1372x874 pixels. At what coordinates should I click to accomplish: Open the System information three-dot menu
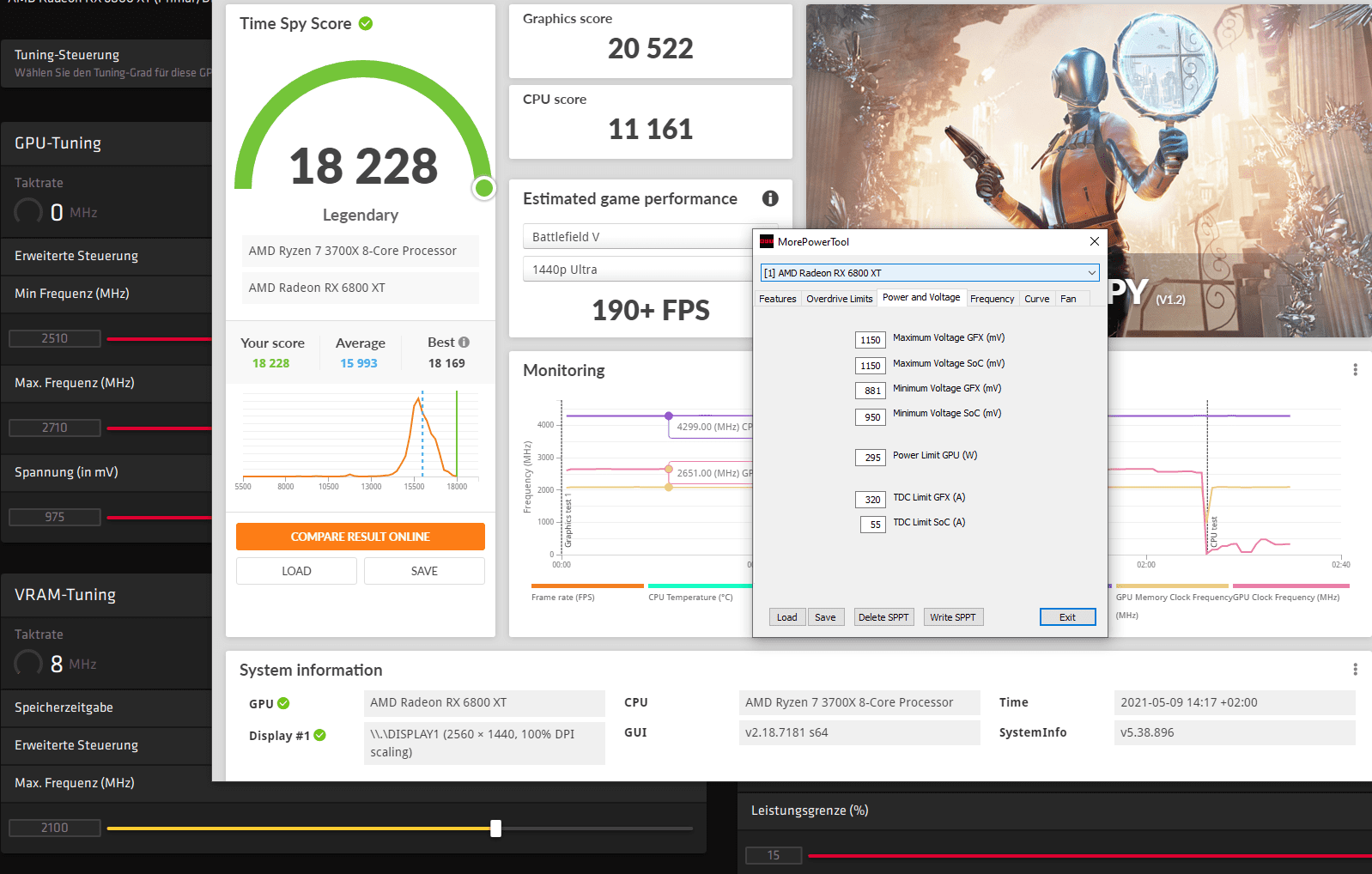click(x=1355, y=669)
